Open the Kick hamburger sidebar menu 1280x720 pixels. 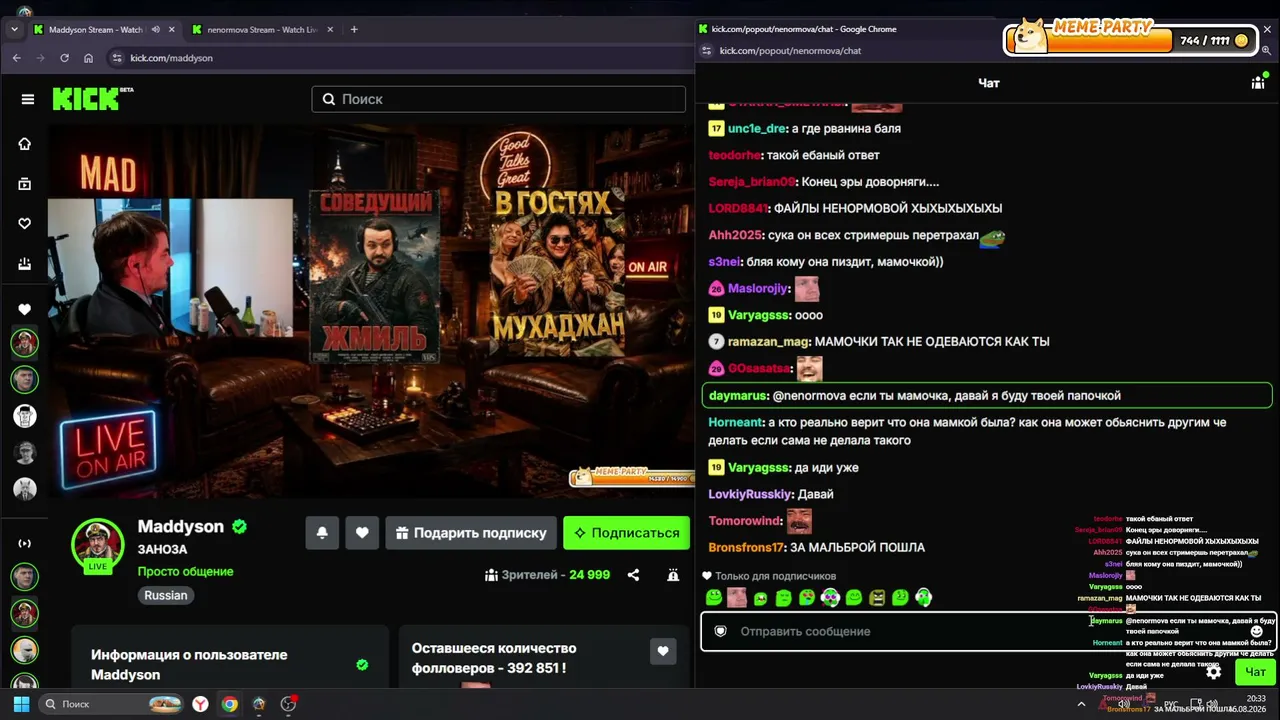tap(28, 99)
